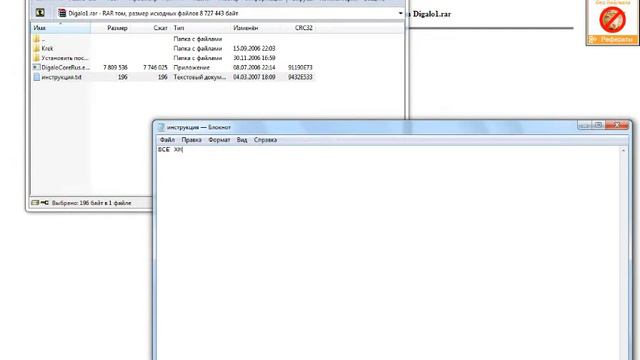Click the 'Digalo1.rar' heading in browser page

(432, 14)
